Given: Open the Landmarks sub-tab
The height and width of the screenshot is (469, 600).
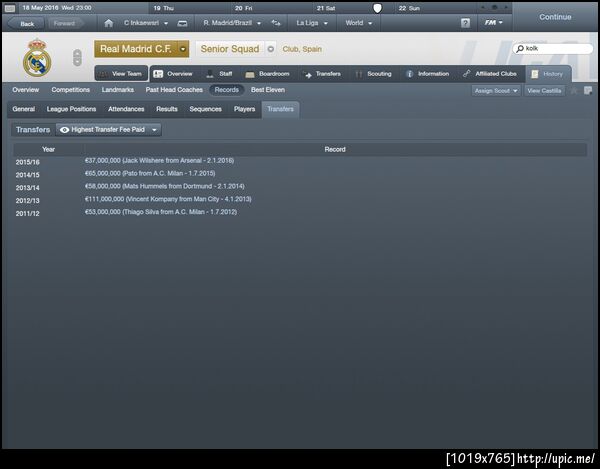Looking at the screenshot, I should point(118,90).
